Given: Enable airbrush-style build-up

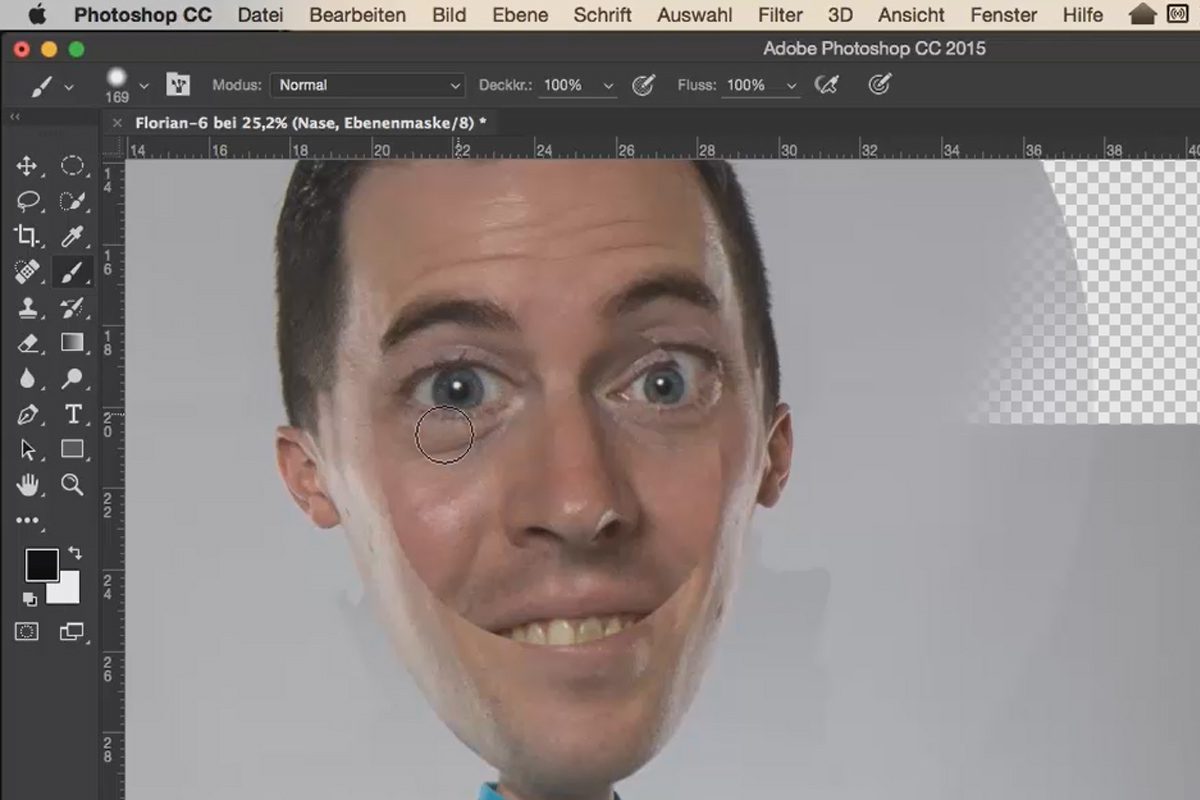Looking at the screenshot, I should 826,85.
